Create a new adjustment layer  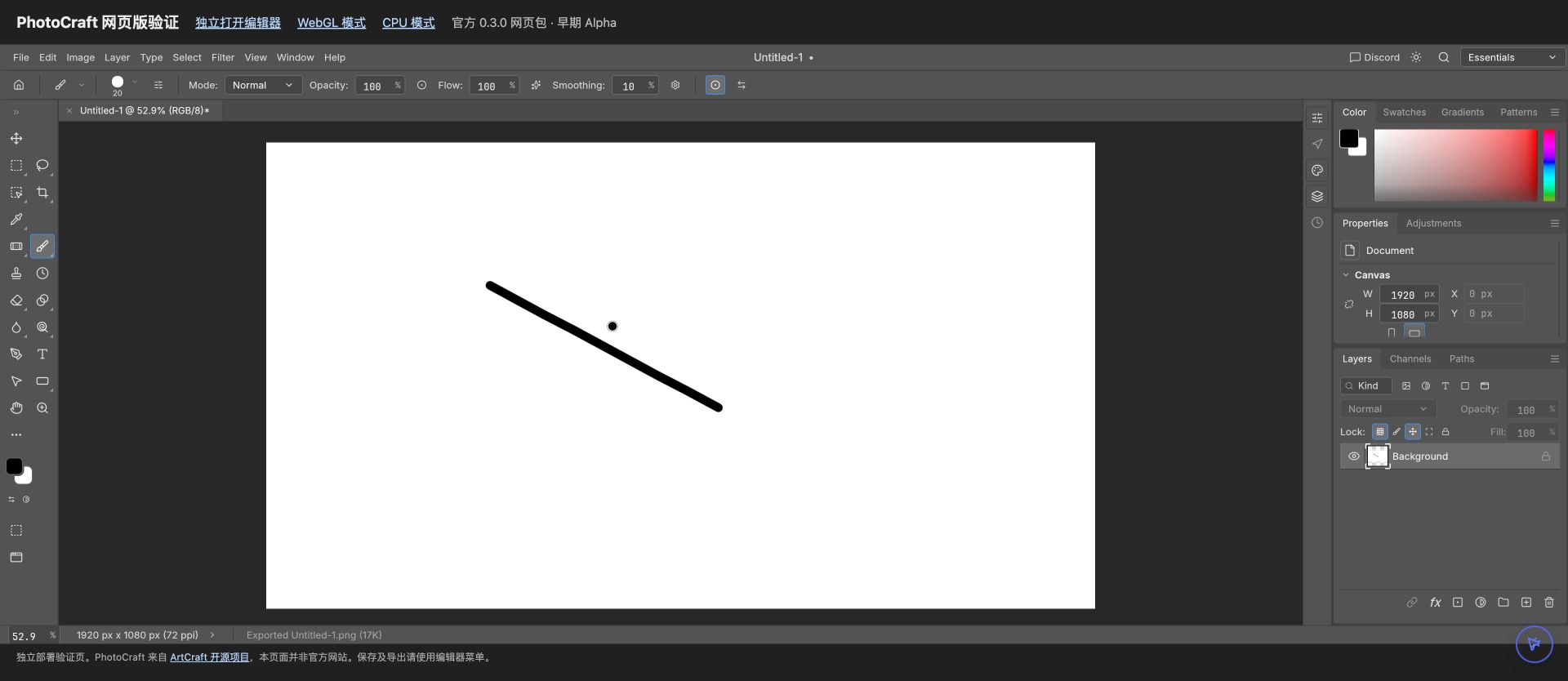click(1481, 603)
